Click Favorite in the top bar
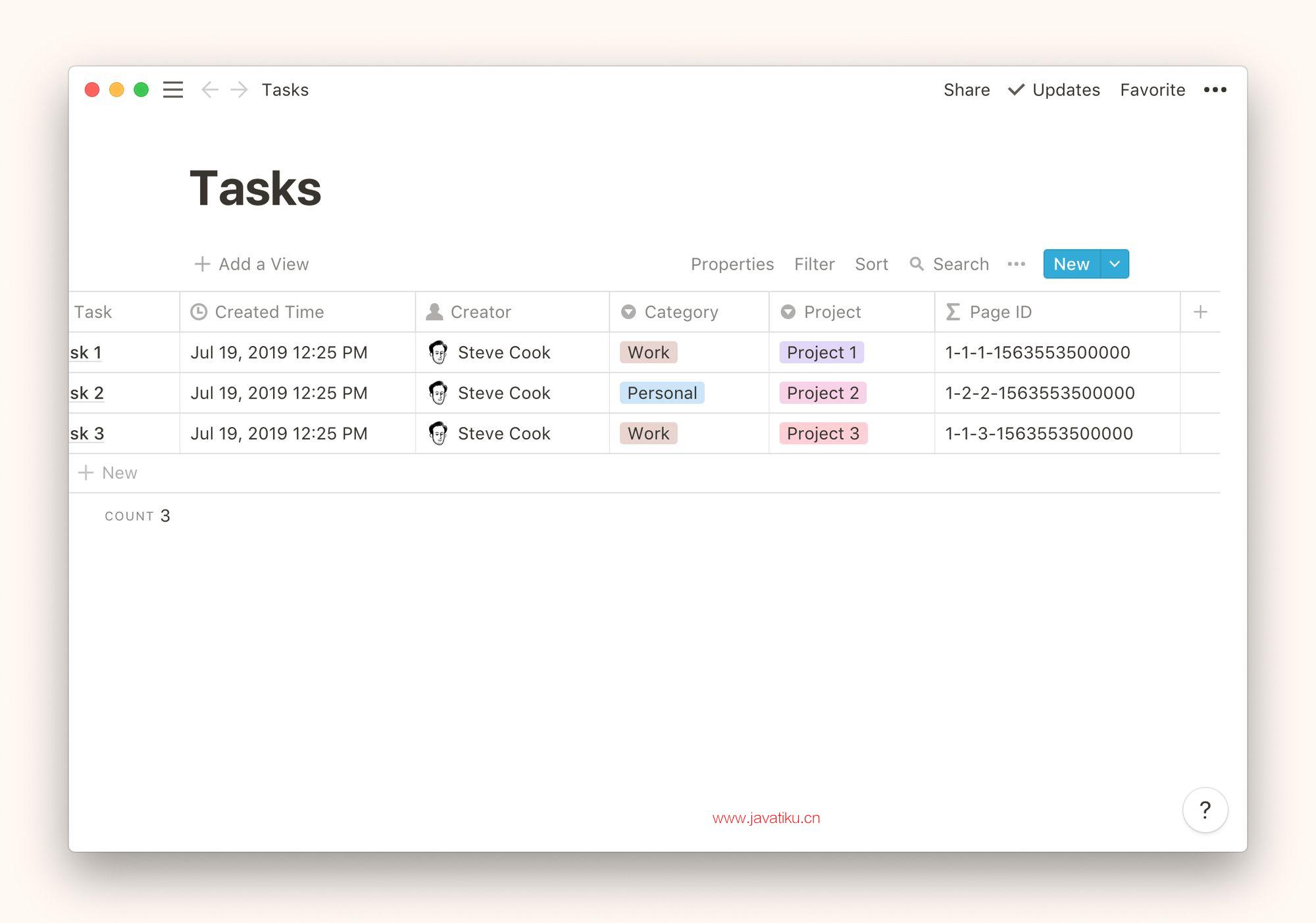 tap(1153, 89)
